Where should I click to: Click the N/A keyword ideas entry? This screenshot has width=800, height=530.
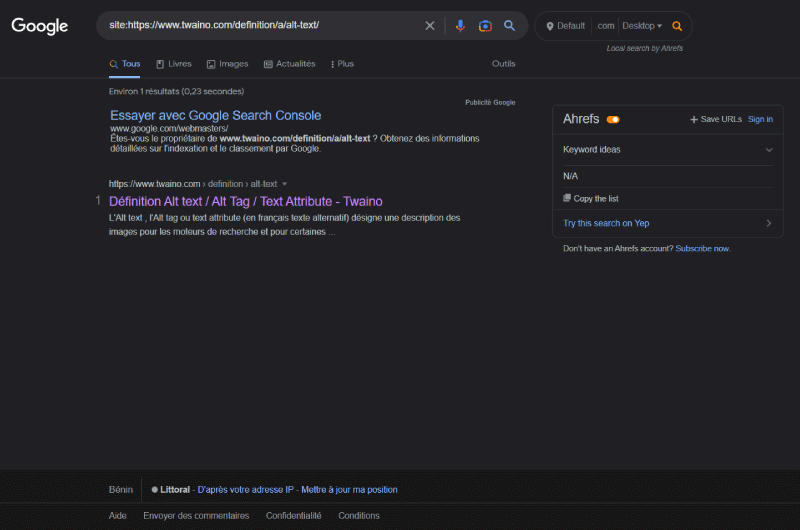click(570, 176)
